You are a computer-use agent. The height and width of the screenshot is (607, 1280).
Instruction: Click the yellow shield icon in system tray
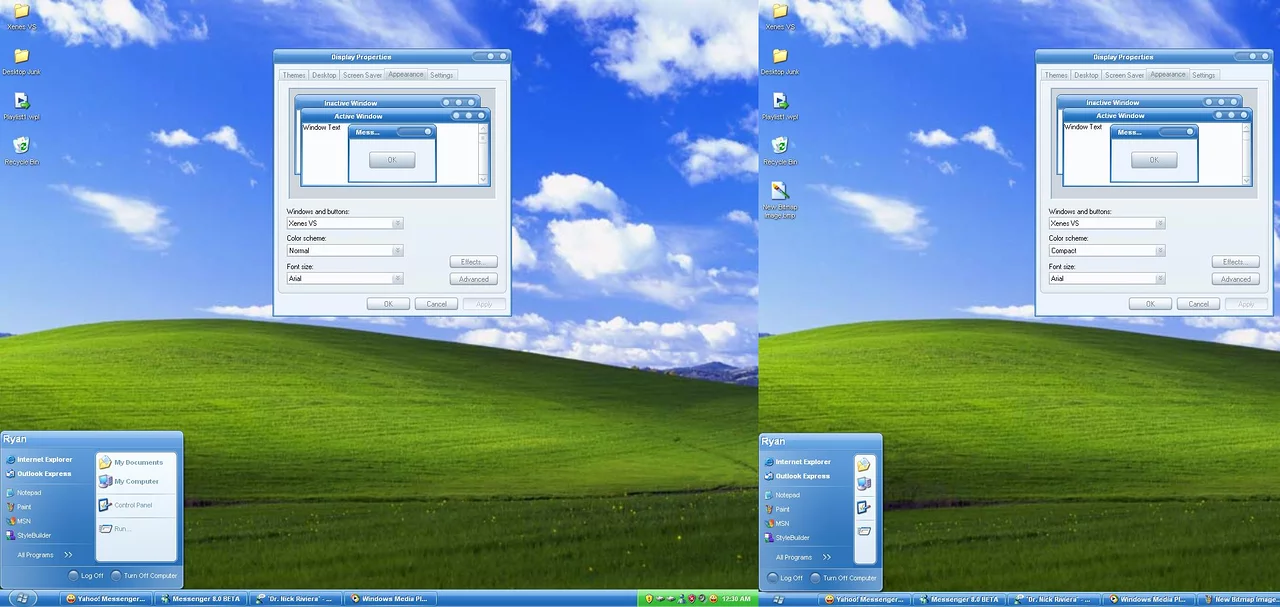click(x=648, y=599)
